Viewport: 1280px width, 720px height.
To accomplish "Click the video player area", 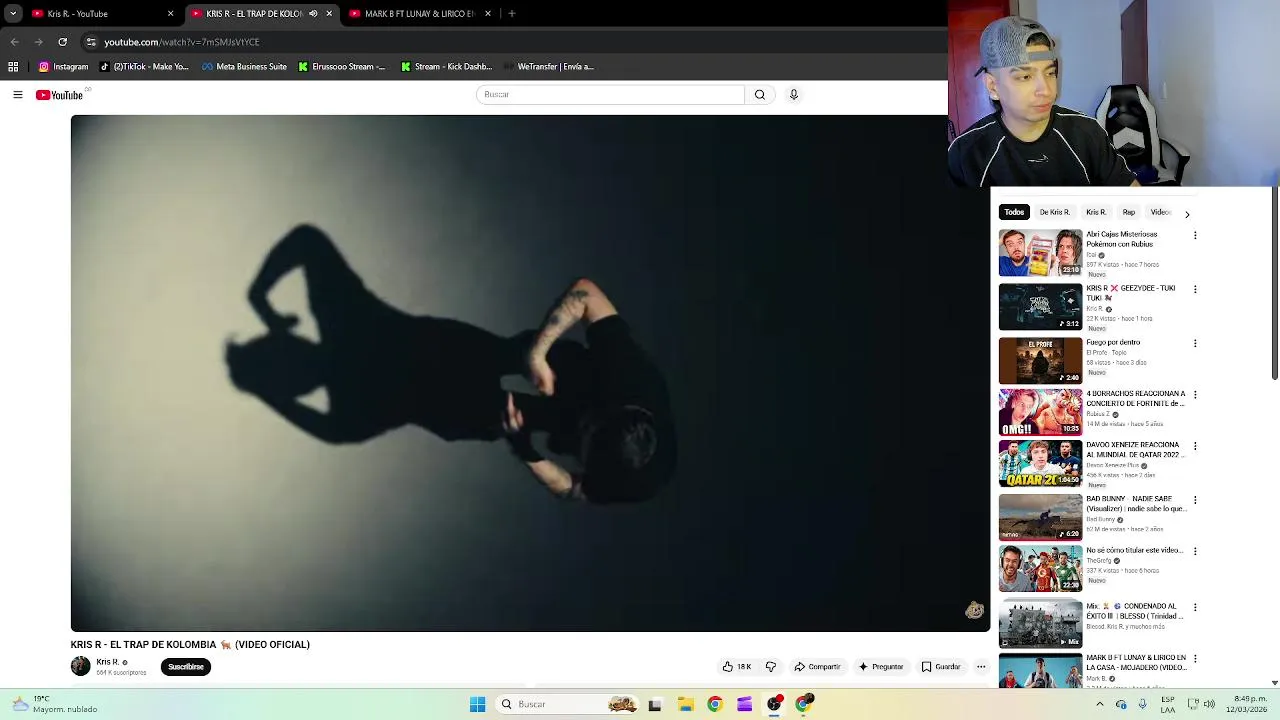I will pos(530,373).
